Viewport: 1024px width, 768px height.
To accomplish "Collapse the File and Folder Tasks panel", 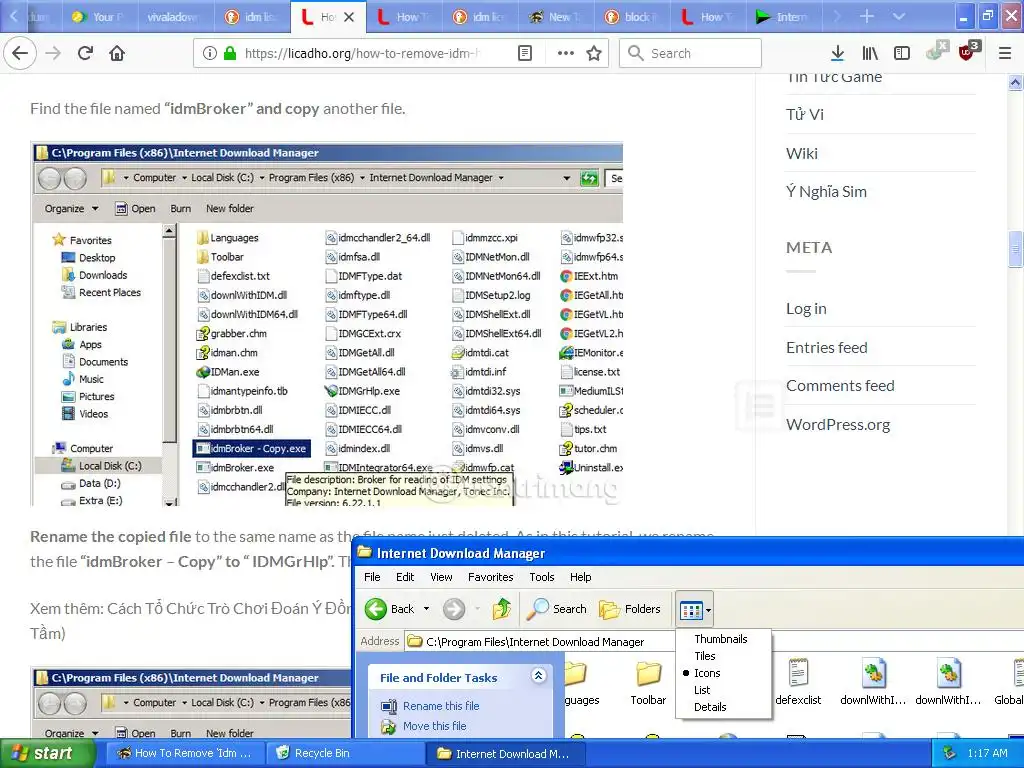I will [538, 676].
